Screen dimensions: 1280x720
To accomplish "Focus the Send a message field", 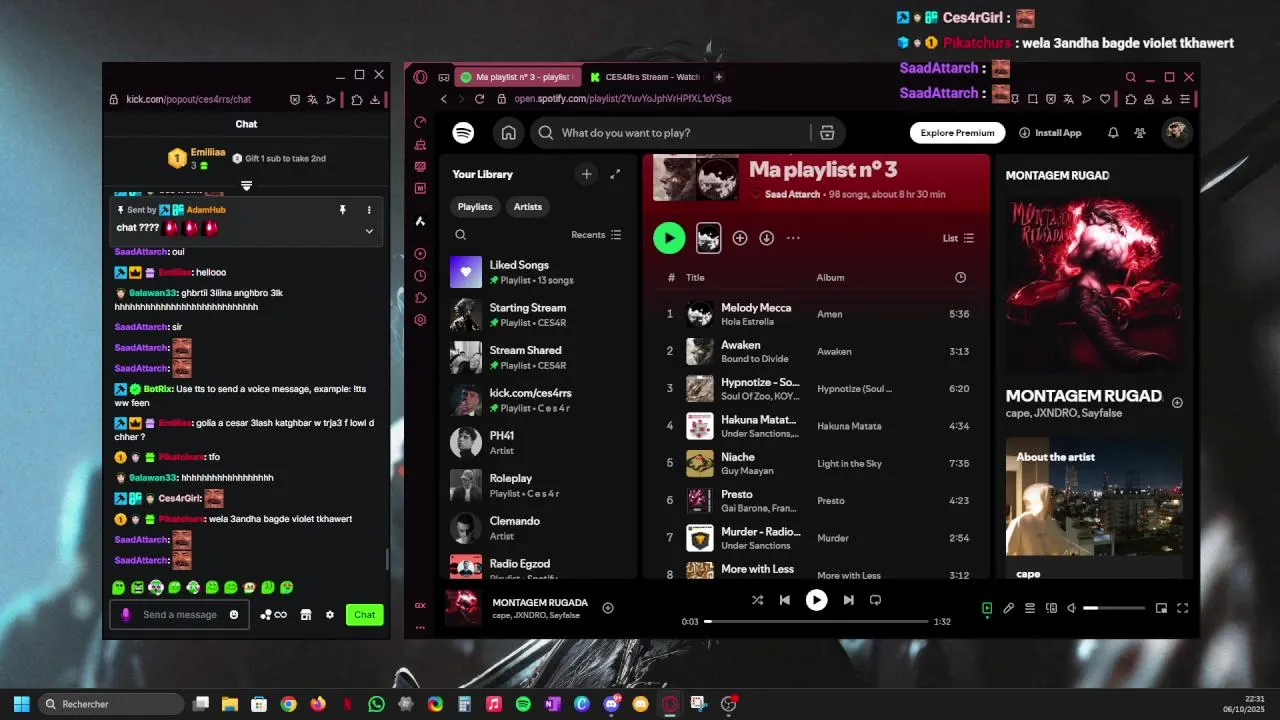I will coord(179,615).
